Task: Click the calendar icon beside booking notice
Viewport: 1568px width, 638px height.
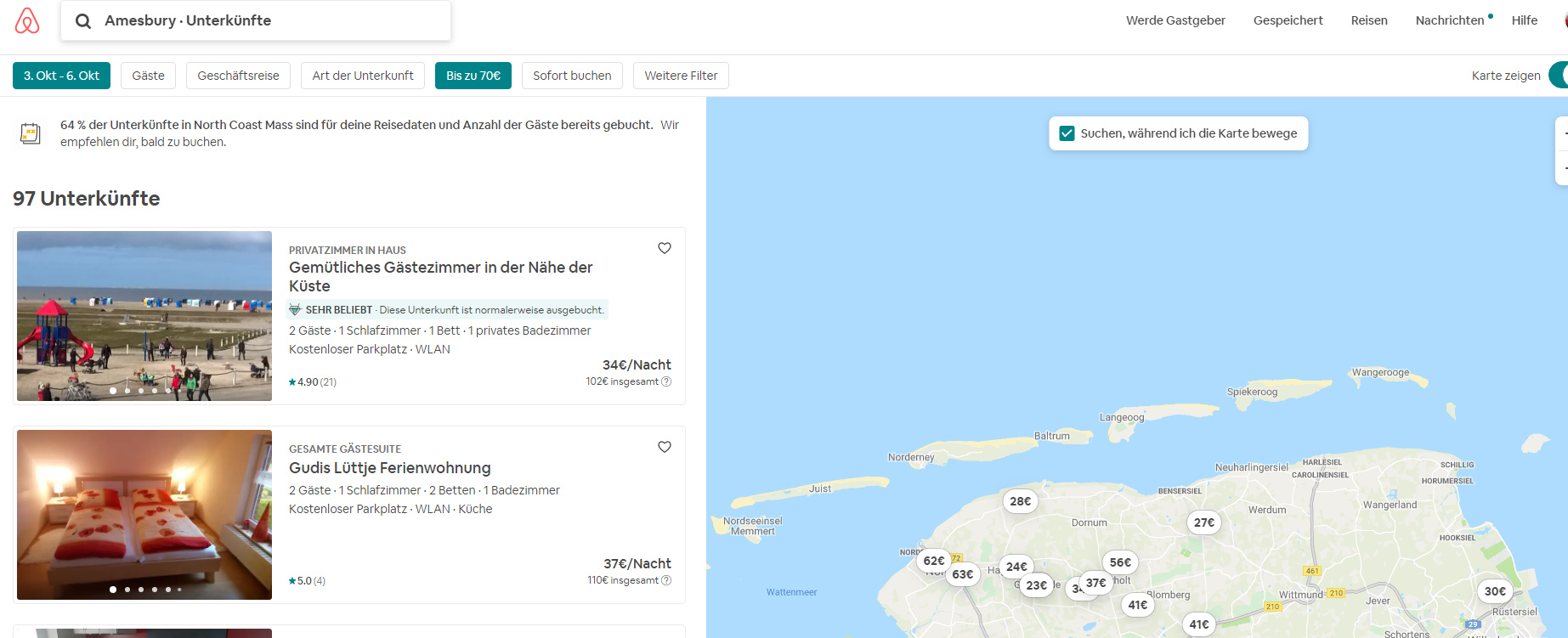Action: pos(31,133)
